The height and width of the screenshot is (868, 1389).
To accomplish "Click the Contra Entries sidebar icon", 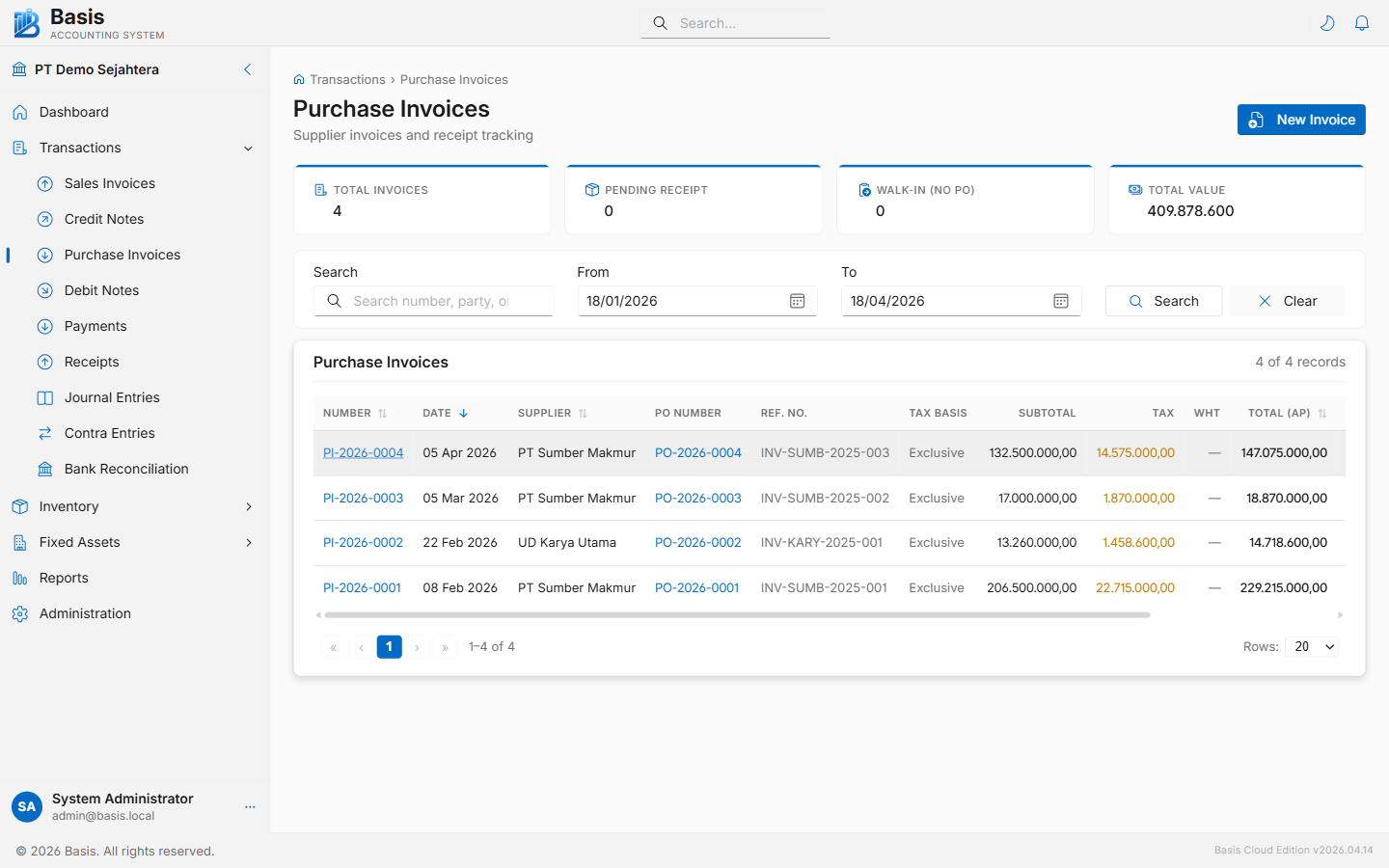I will [45, 432].
